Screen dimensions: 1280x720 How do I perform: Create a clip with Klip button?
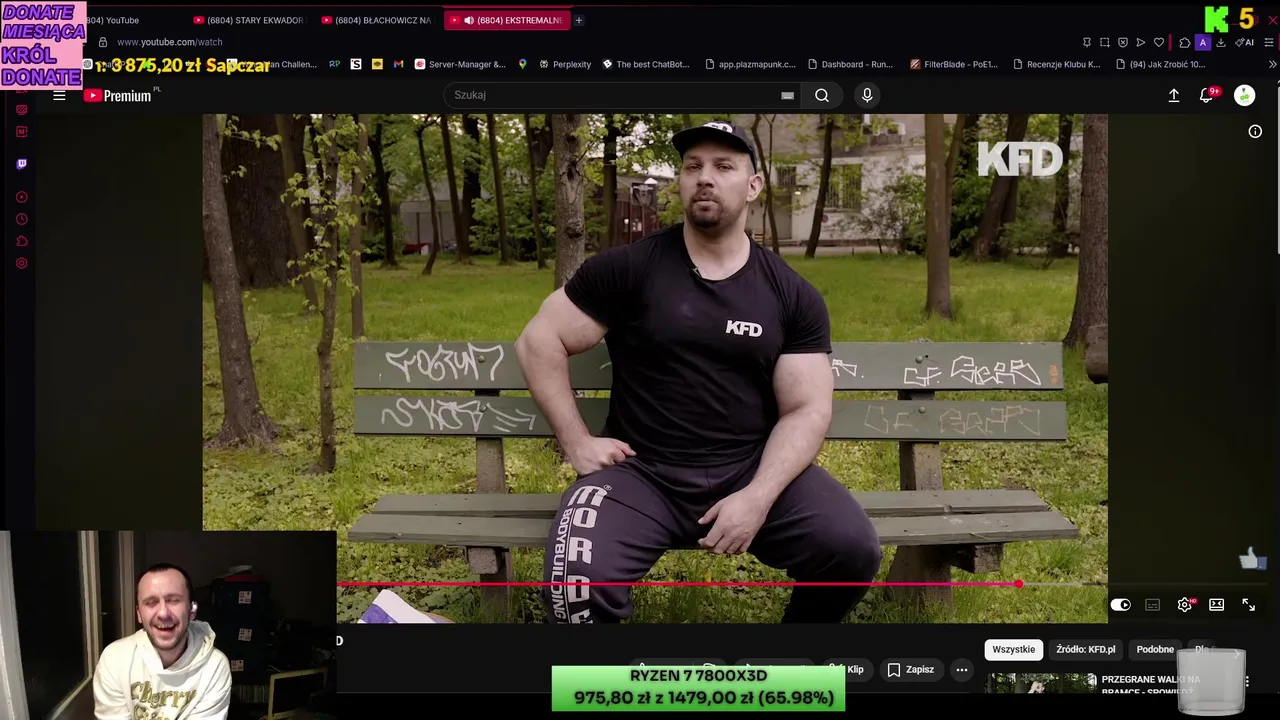[848, 670]
